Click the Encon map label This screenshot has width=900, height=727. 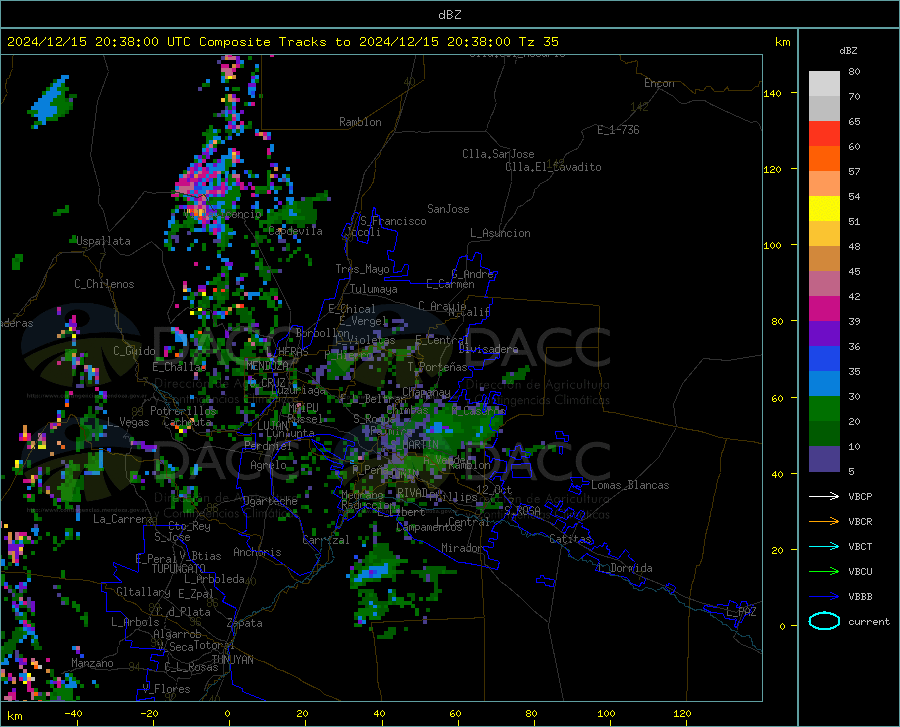coord(659,83)
